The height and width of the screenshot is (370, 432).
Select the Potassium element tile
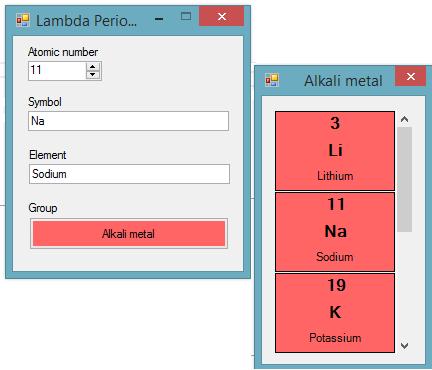coord(335,313)
